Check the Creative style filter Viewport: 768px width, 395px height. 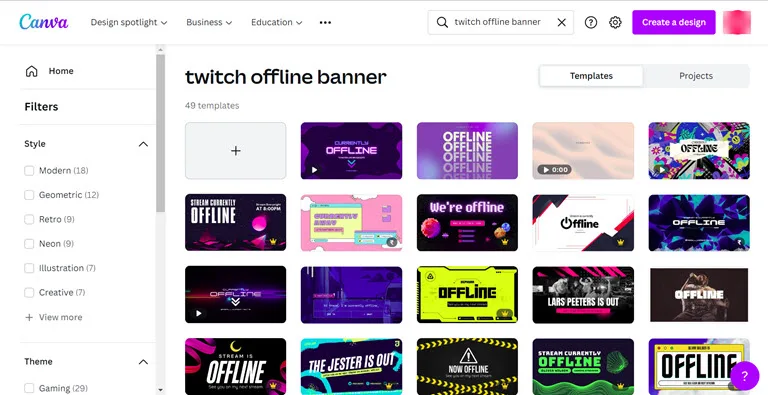click(x=29, y=293)
